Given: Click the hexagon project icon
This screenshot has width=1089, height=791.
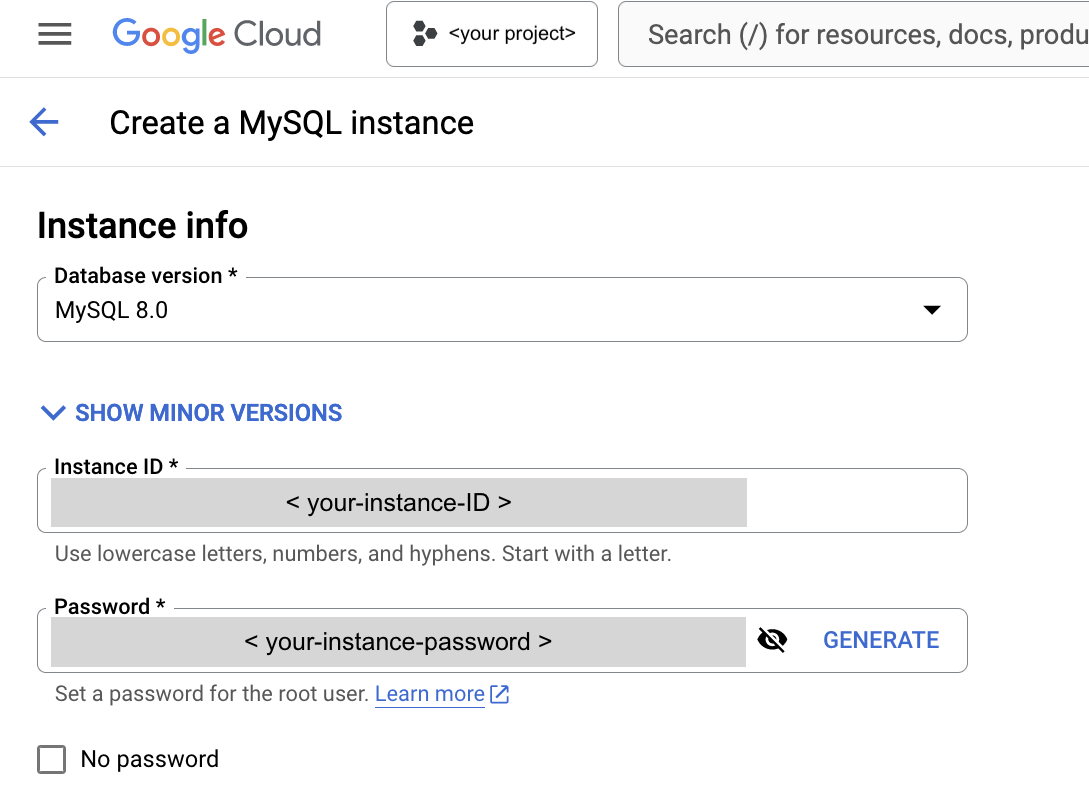Looking at the screenshot, I should (425, 34).
